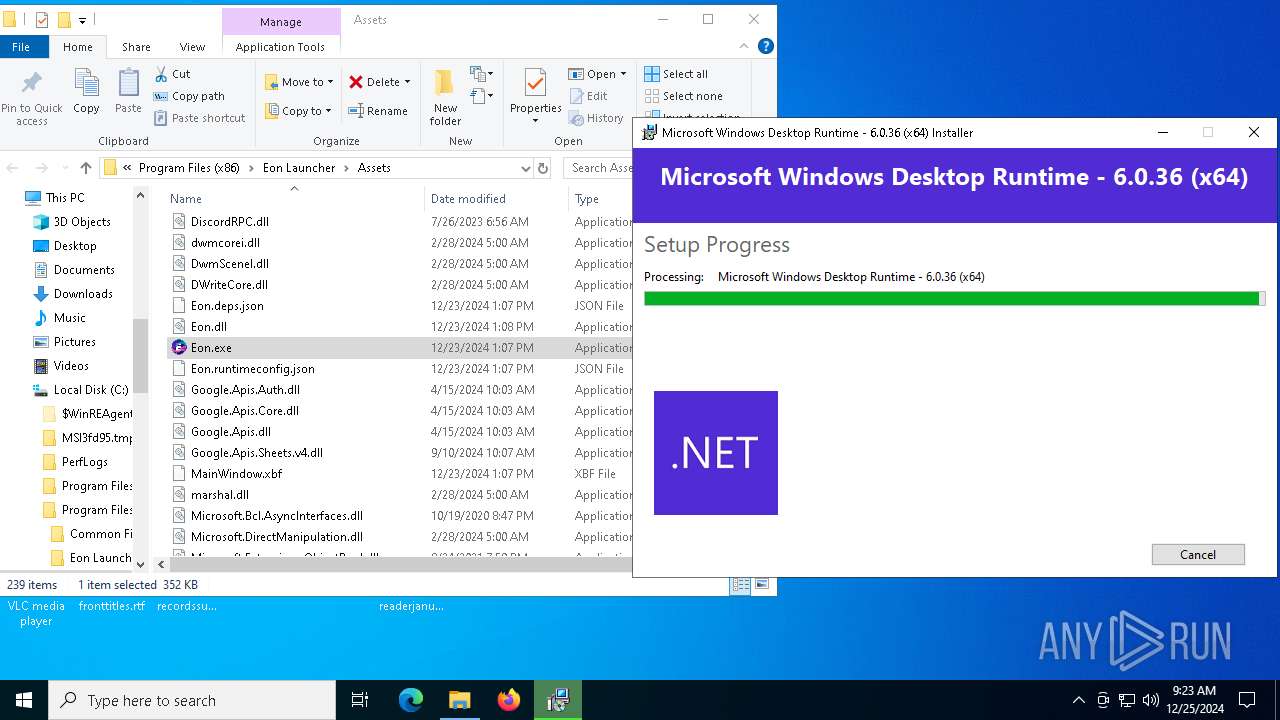Click the Paste shortcut option
The width and height of the screenshot is (1280, 720).
pyautogui.click(x=199, y=118)
